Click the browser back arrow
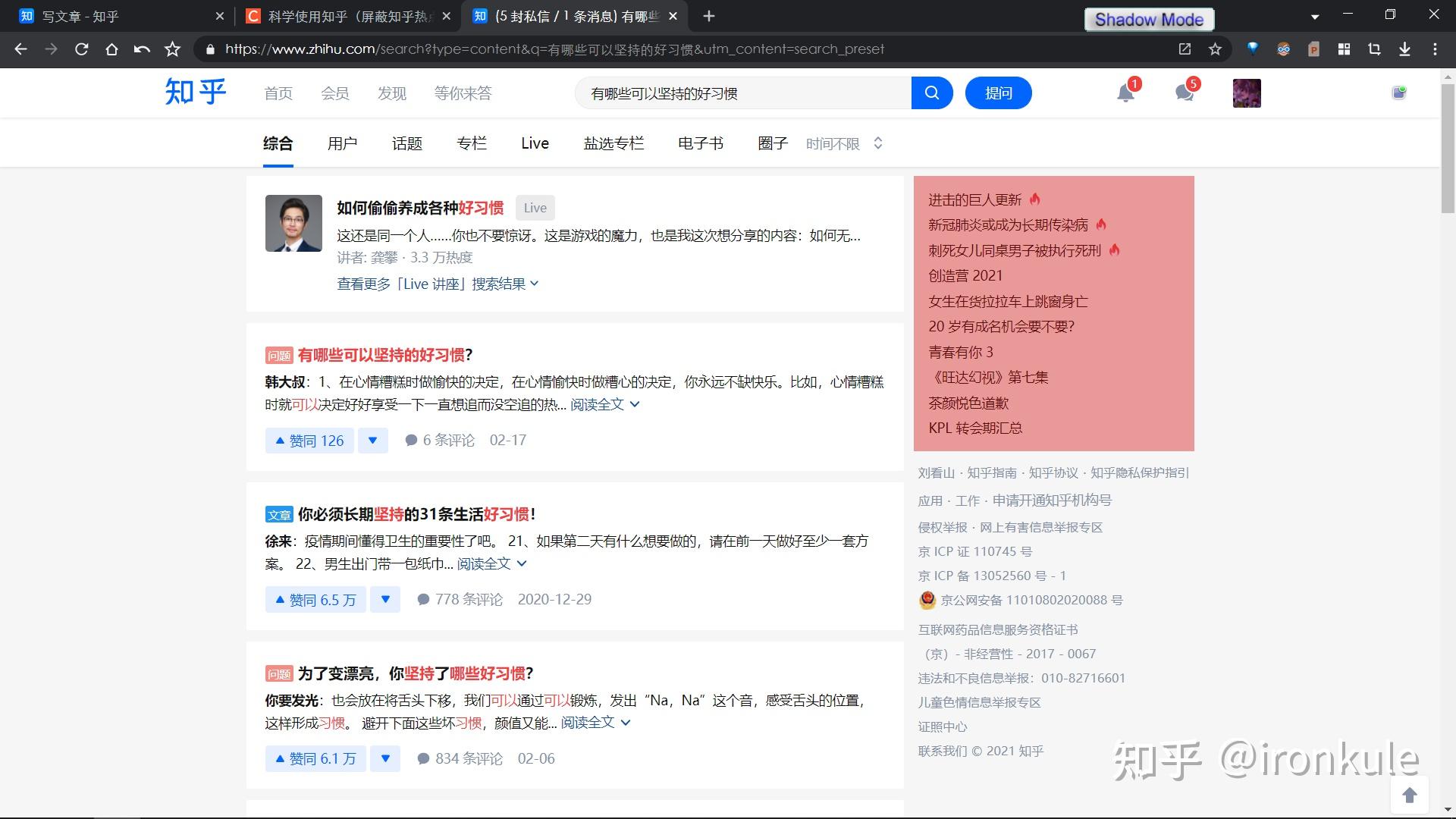 pos(20,49)
